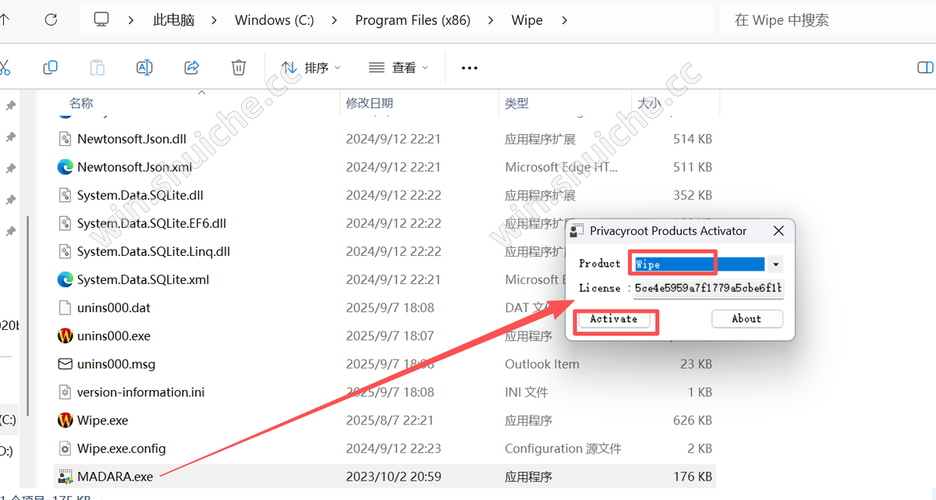Click the 2023/10/2 20:59 date cell
Image resolution: width=936 pixels, height=500 pixels.
[x=393, y=477]
